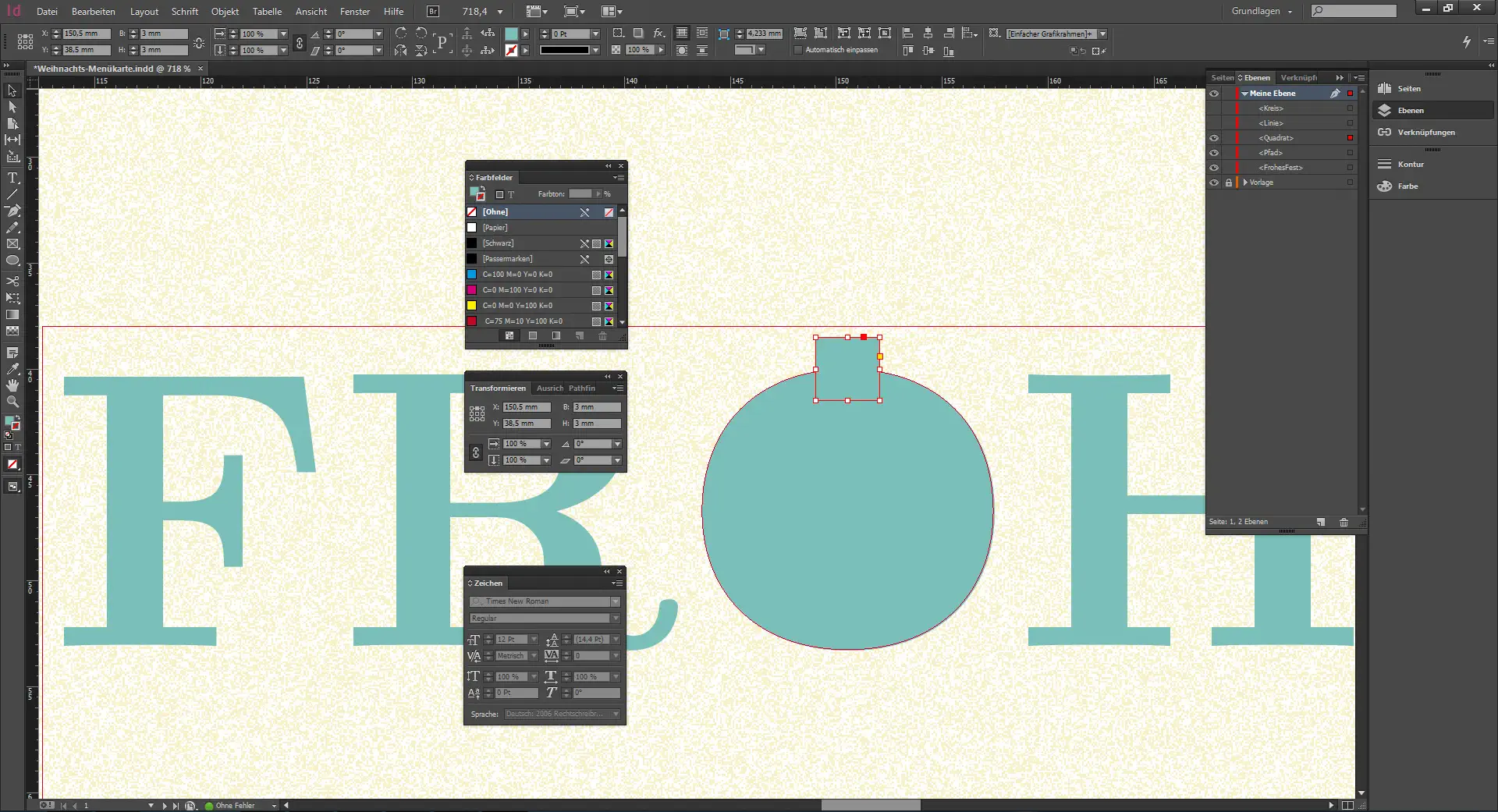This screenshot has width=1498, height=812.
Task: Toggle visibility of the <FrohesFest> layer item
Action: (1214, 168)
